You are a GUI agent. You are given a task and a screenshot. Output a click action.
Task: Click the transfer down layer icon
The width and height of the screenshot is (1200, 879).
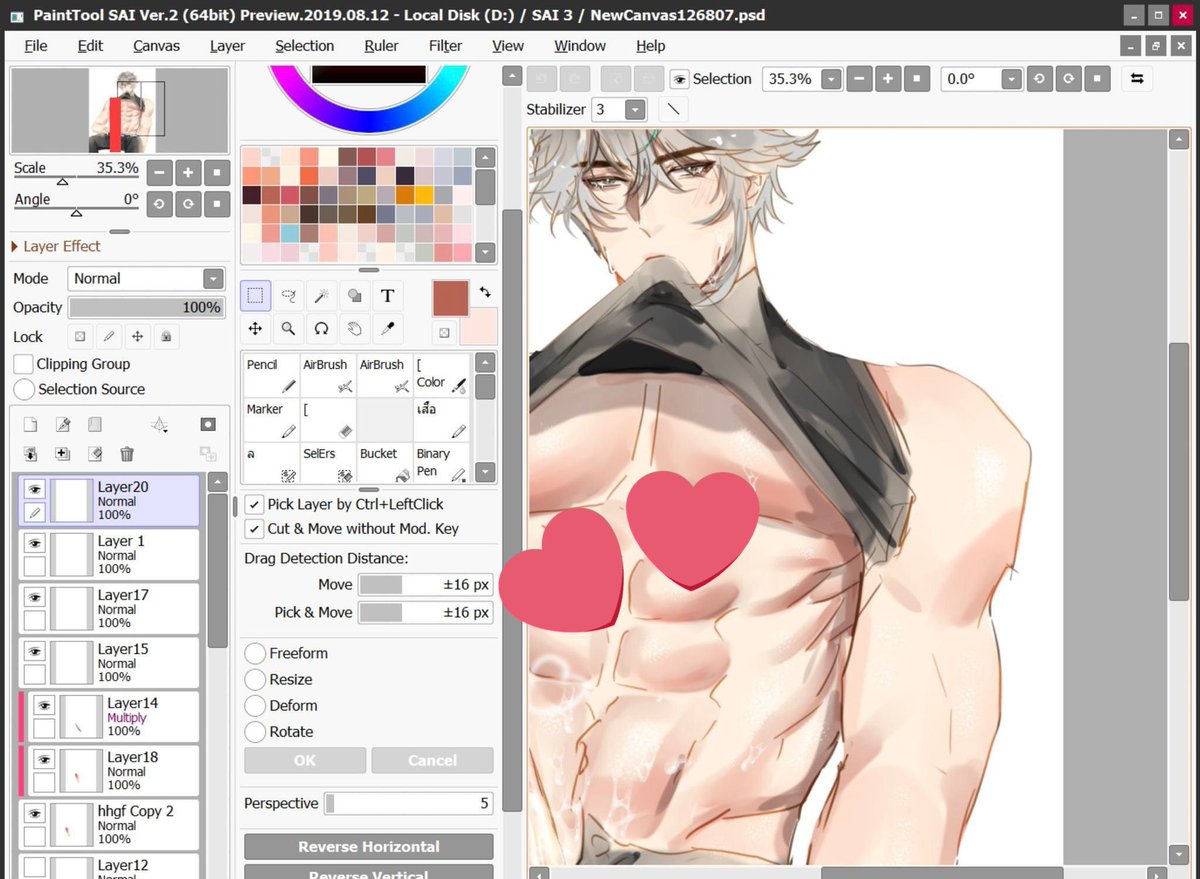pos(30,454)
